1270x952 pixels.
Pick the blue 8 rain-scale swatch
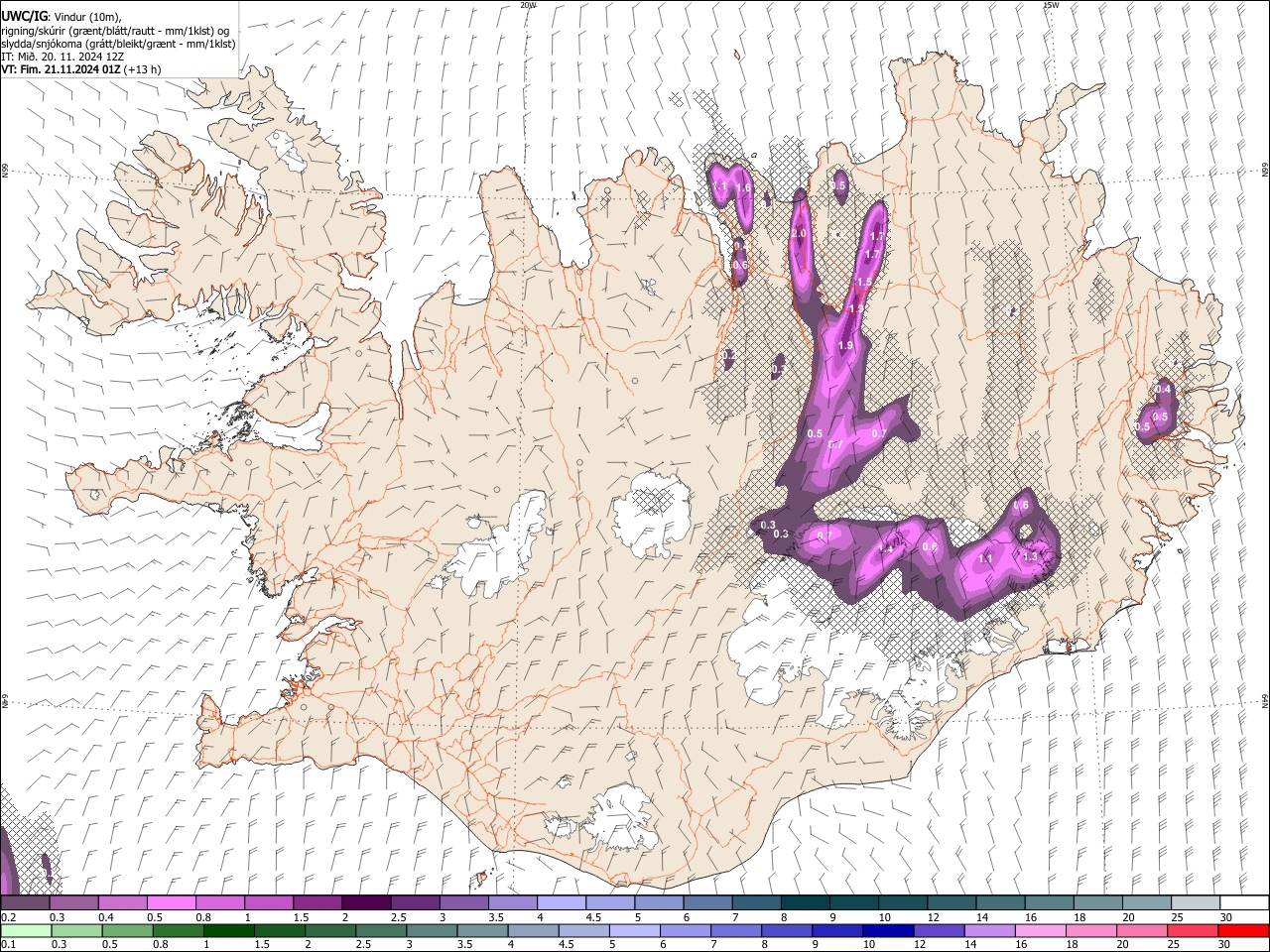pyautogui.click(x=788, y=931)
